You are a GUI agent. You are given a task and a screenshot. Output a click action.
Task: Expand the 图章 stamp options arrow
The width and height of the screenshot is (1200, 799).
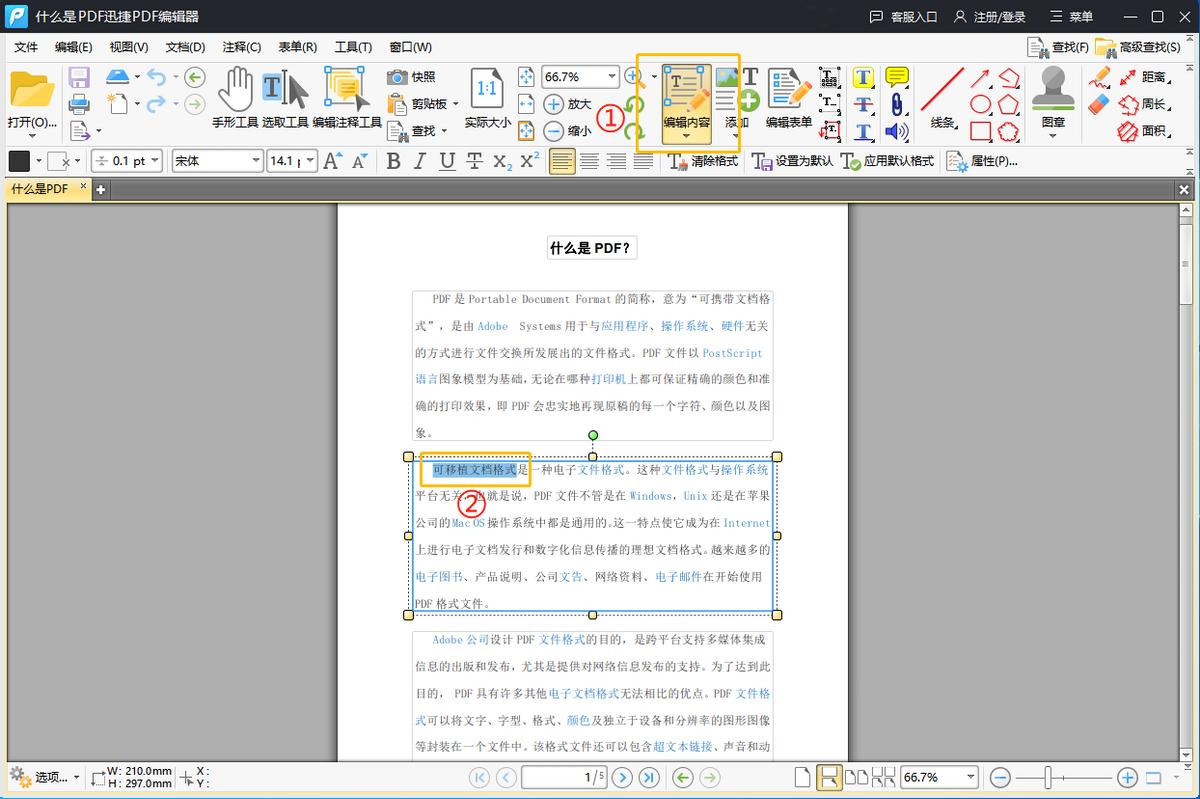click(1053, 133)
